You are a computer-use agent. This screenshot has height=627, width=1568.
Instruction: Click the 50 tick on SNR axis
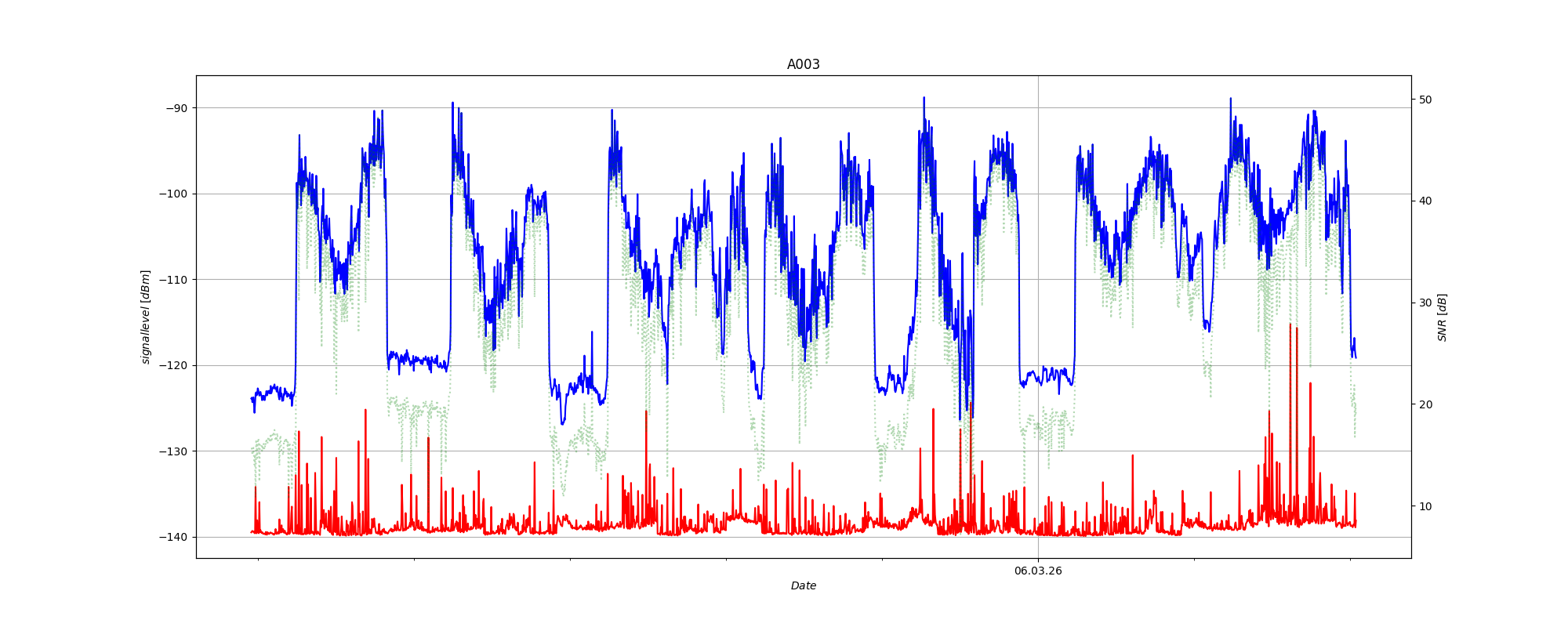(x=1425, y=100)
